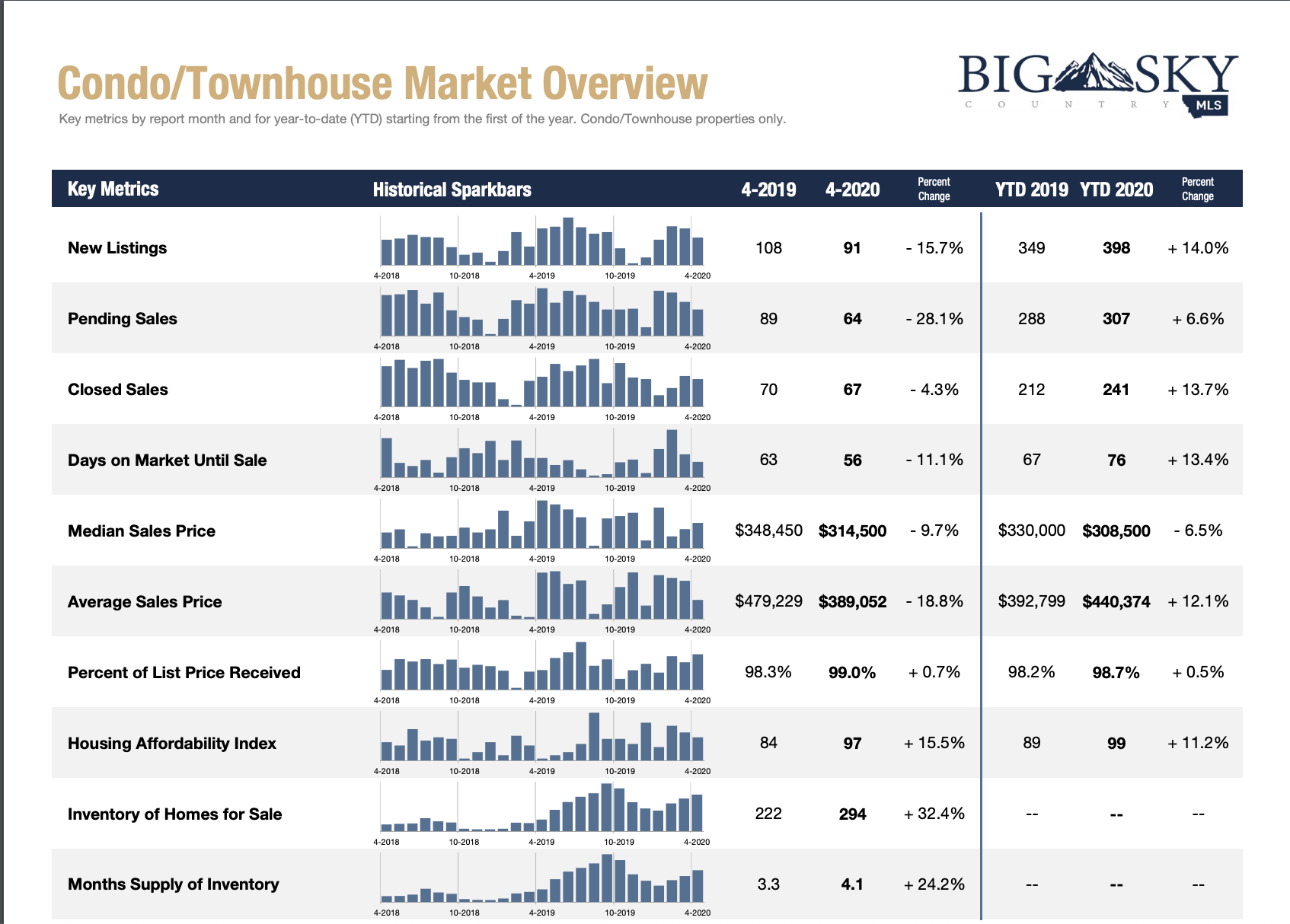Click the 4-2019 column header
Image resolution: width=1290 pixels, height=924 pixels.
tap(768, 190)
